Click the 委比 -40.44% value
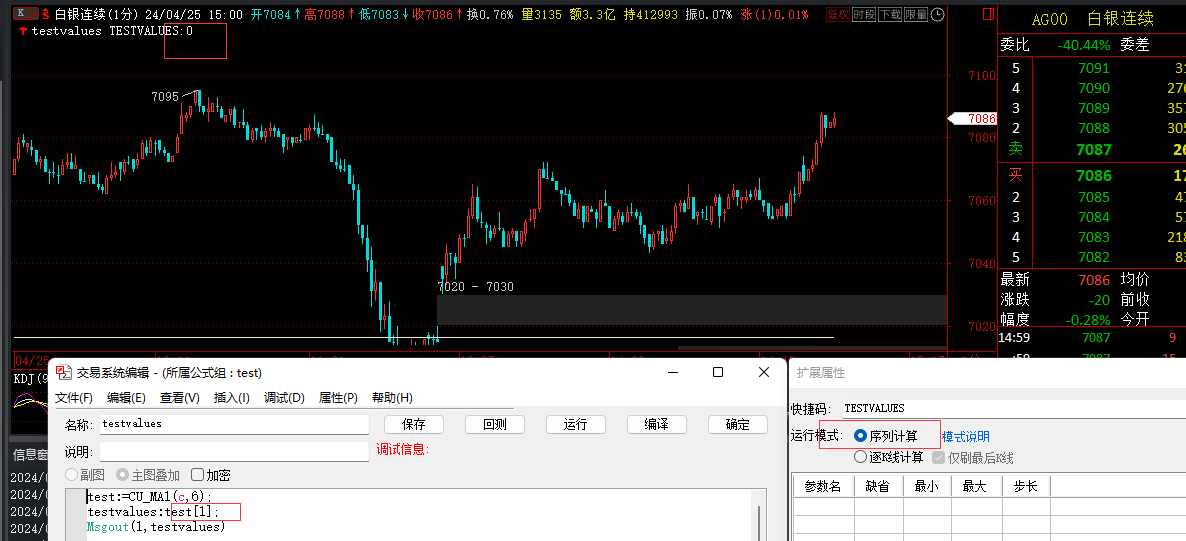Image resolution: width=1186 pixels, height=541 pixels. click(x=1083, y=45)
